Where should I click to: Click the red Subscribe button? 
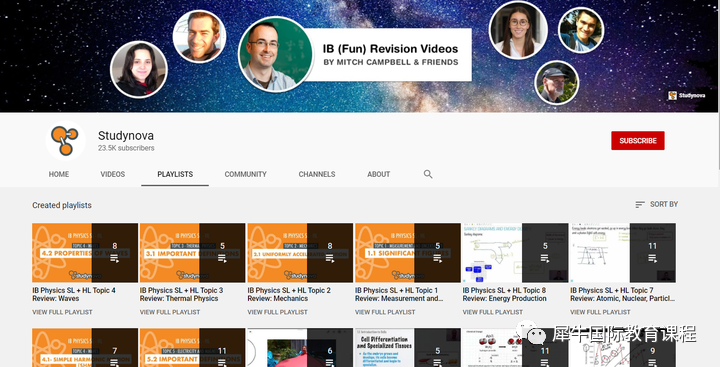pos(637,141)
